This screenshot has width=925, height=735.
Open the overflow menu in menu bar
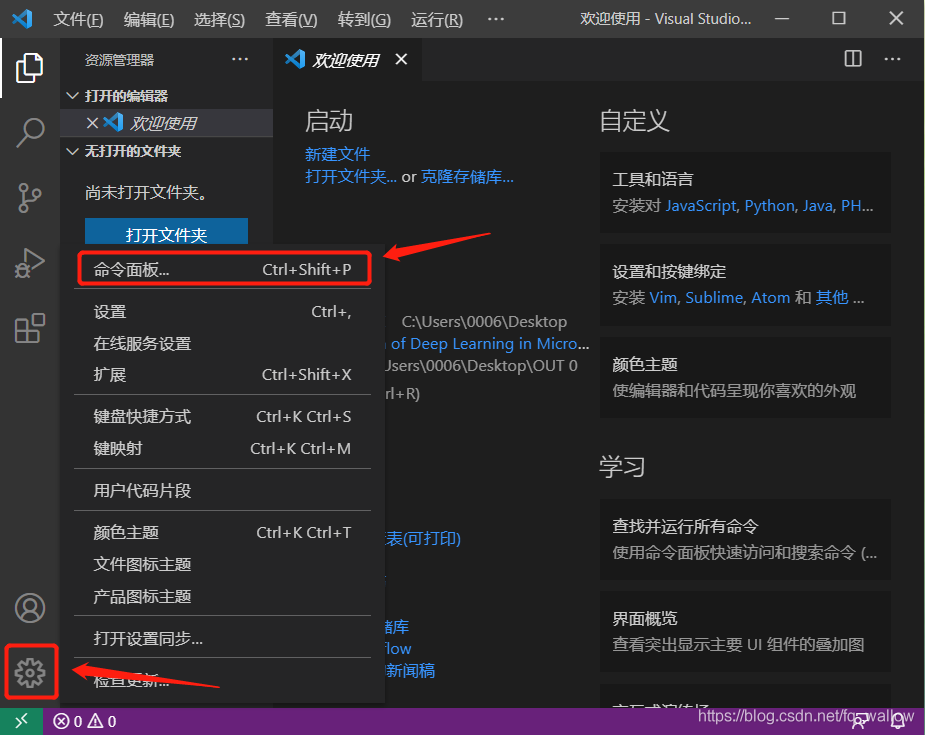496,19
